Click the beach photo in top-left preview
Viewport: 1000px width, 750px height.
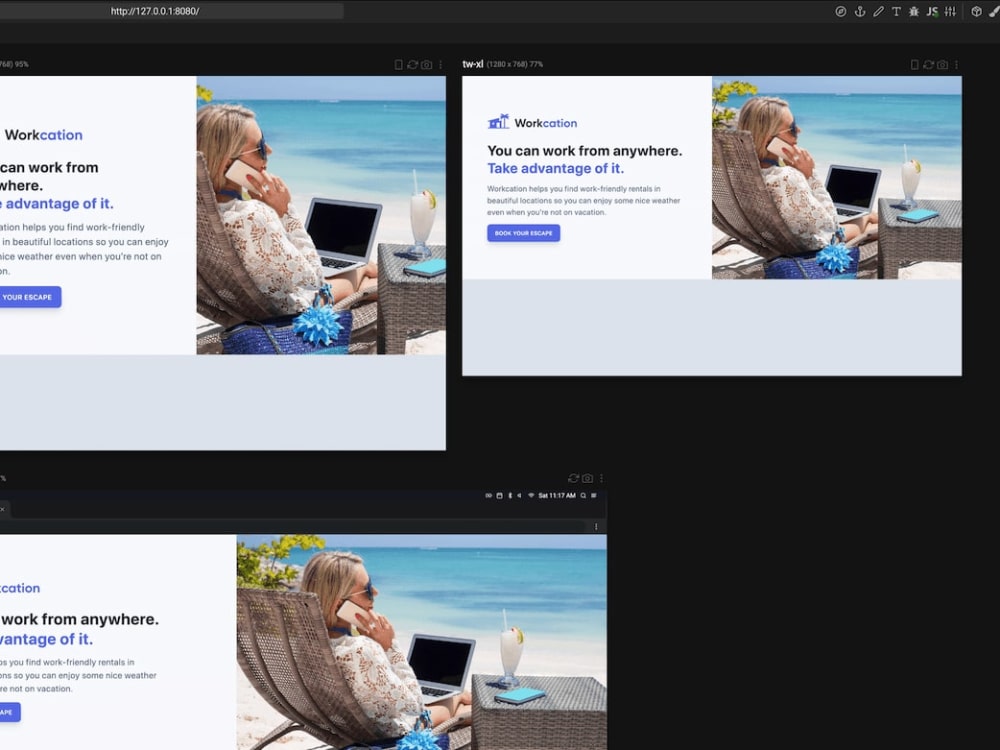click(x=321, y=216)
